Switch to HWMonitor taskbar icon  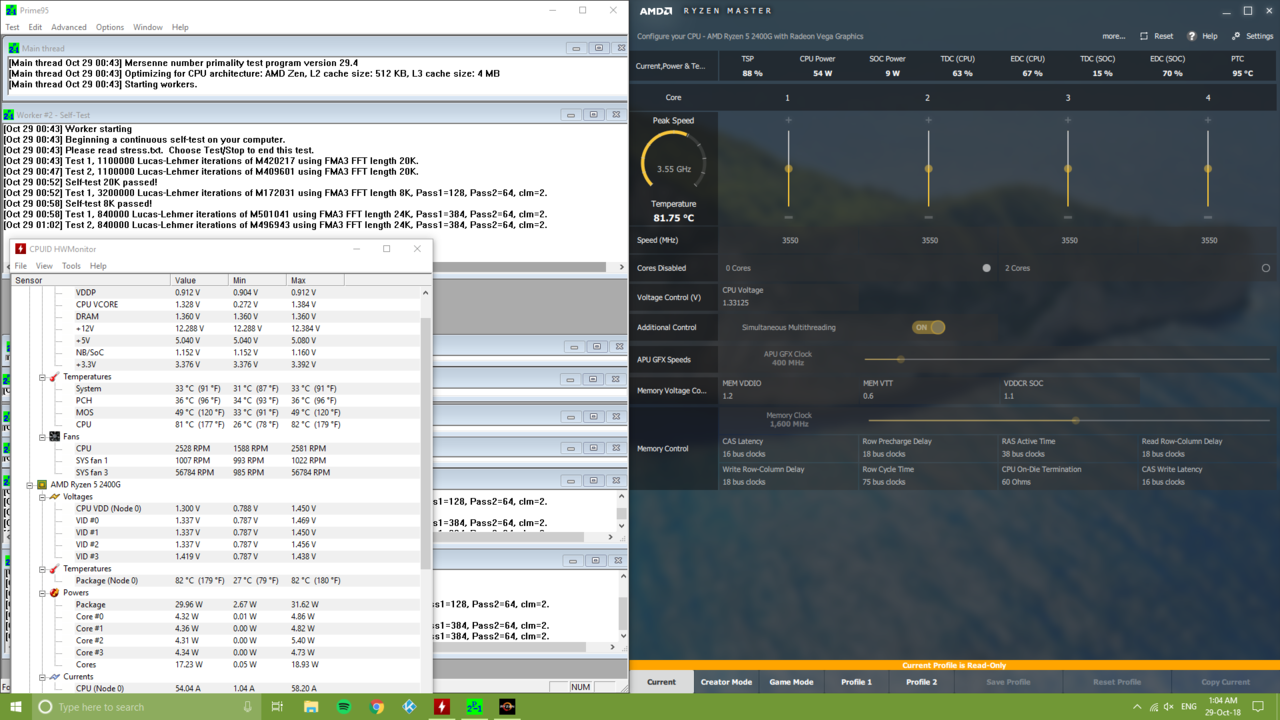(441, 707)
